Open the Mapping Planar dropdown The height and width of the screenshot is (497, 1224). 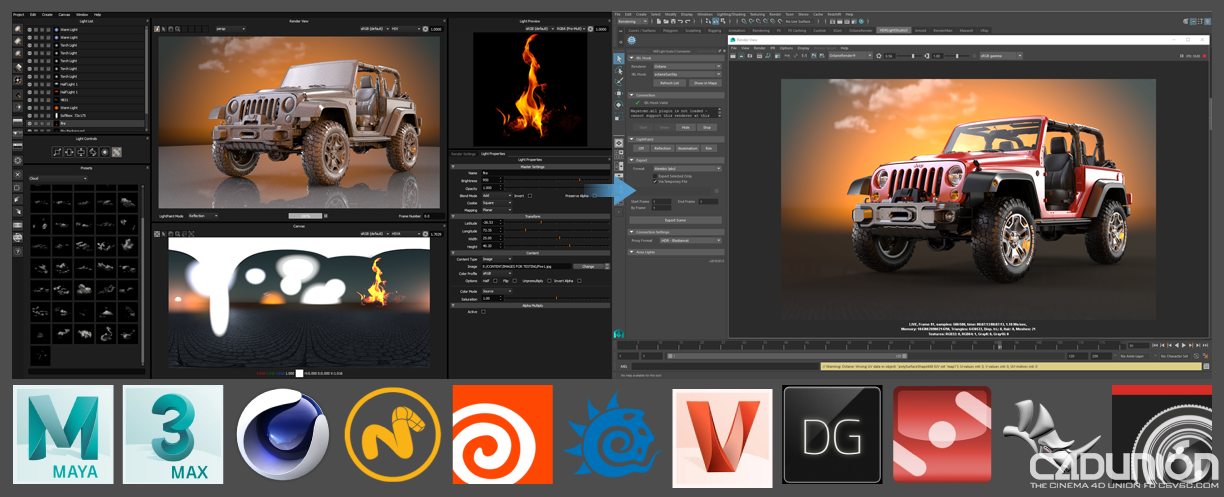[x=496, y=209]
